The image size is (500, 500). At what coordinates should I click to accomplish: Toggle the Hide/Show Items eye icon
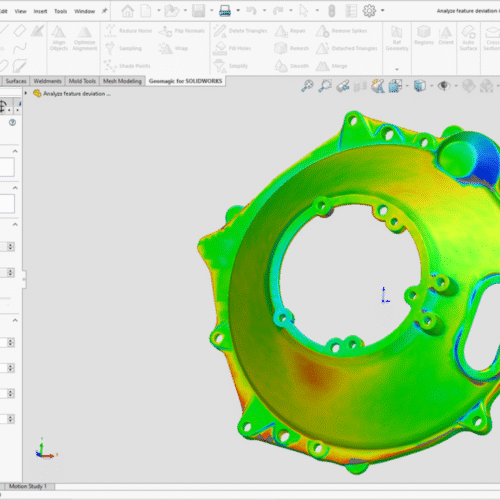pos(444,86)
